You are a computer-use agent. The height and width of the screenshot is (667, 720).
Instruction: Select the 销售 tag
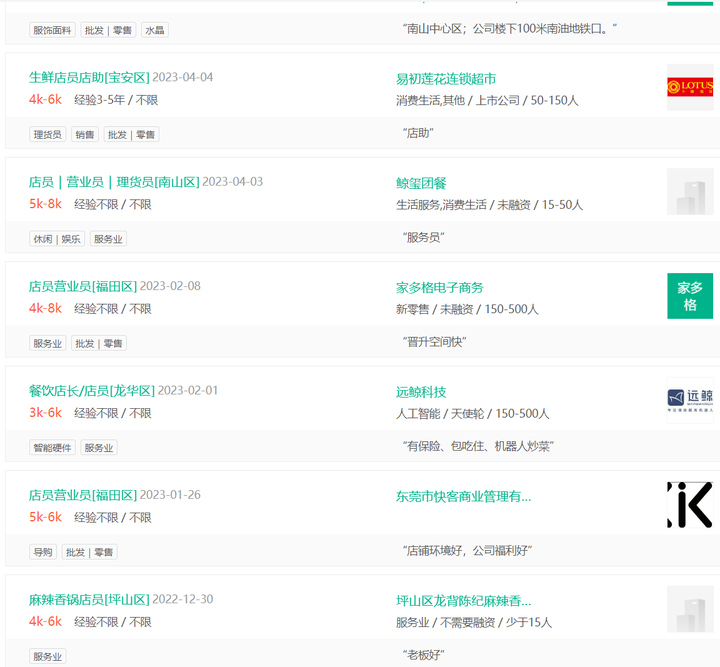click(85, 135)
